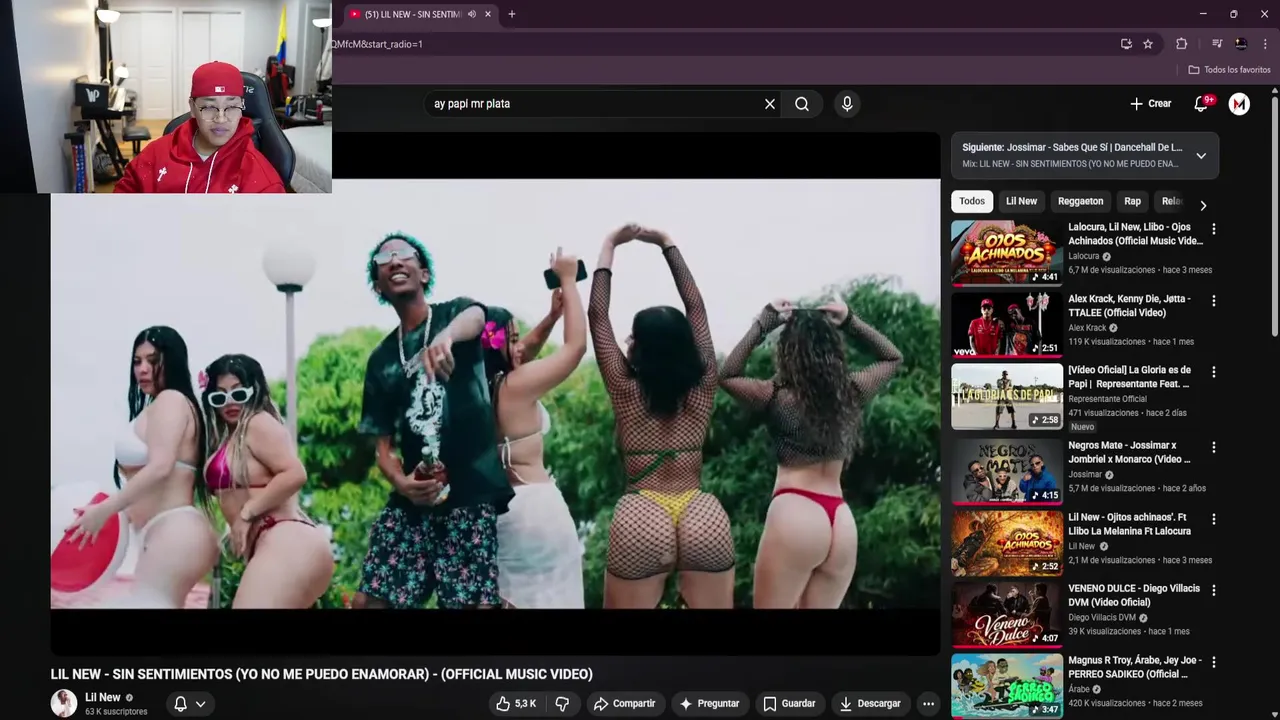This screenshot has width=1280, height=720.
Task: Save the video using Guardar
Action: pos(789,704)
